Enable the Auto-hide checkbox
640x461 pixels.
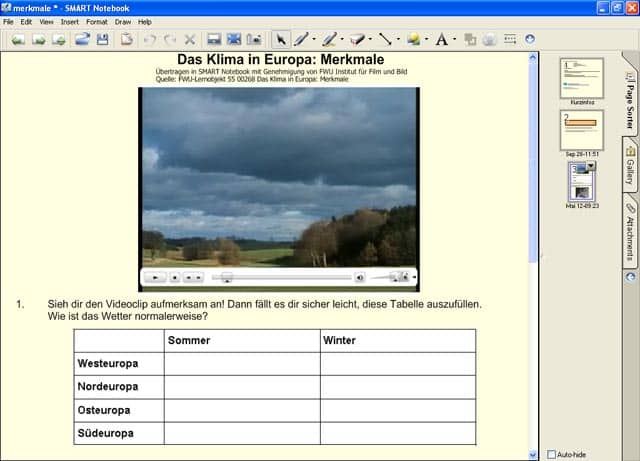coord(551,453)
